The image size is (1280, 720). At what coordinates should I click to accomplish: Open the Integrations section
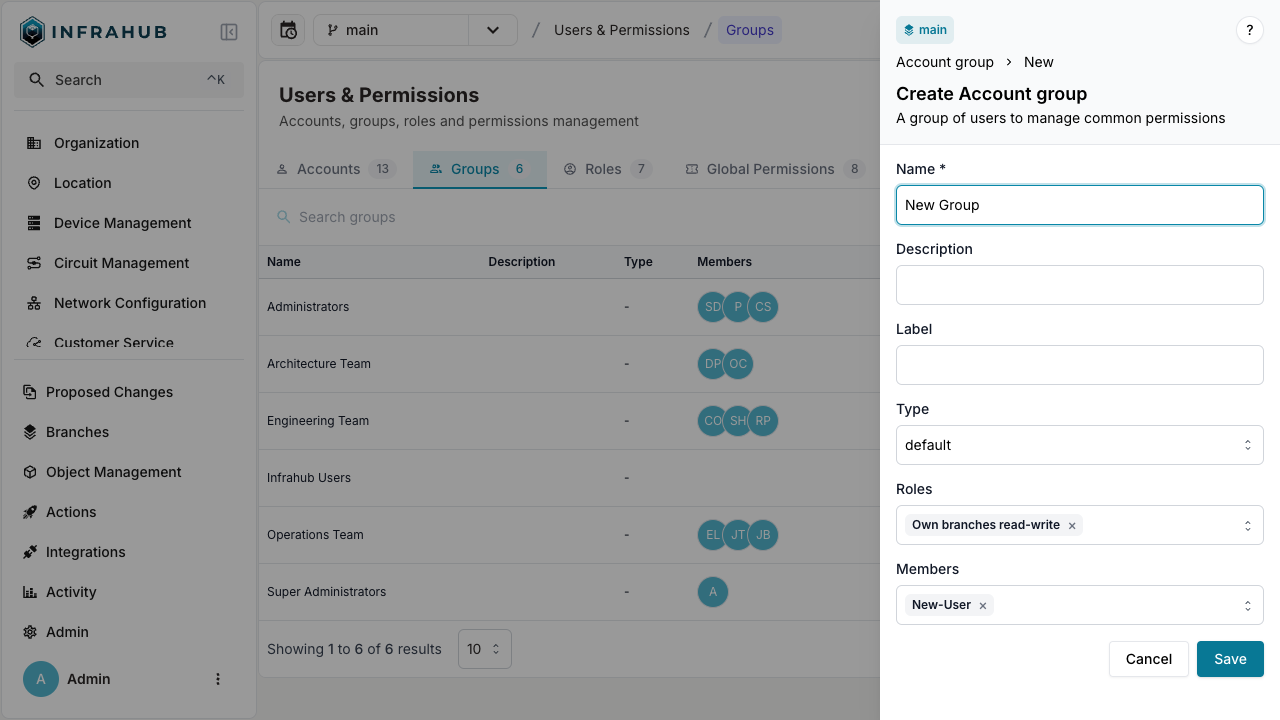click(x=85, y=552)
